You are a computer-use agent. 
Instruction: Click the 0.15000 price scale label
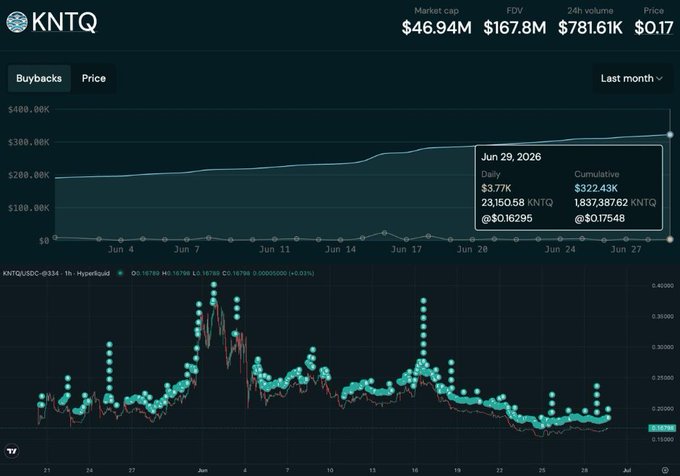[663, 440]
